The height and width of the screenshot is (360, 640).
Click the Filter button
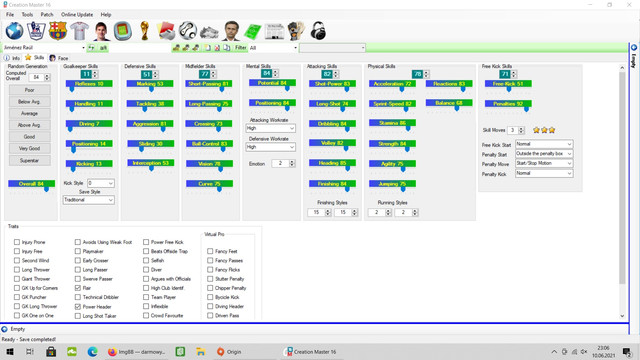point(241,48)
